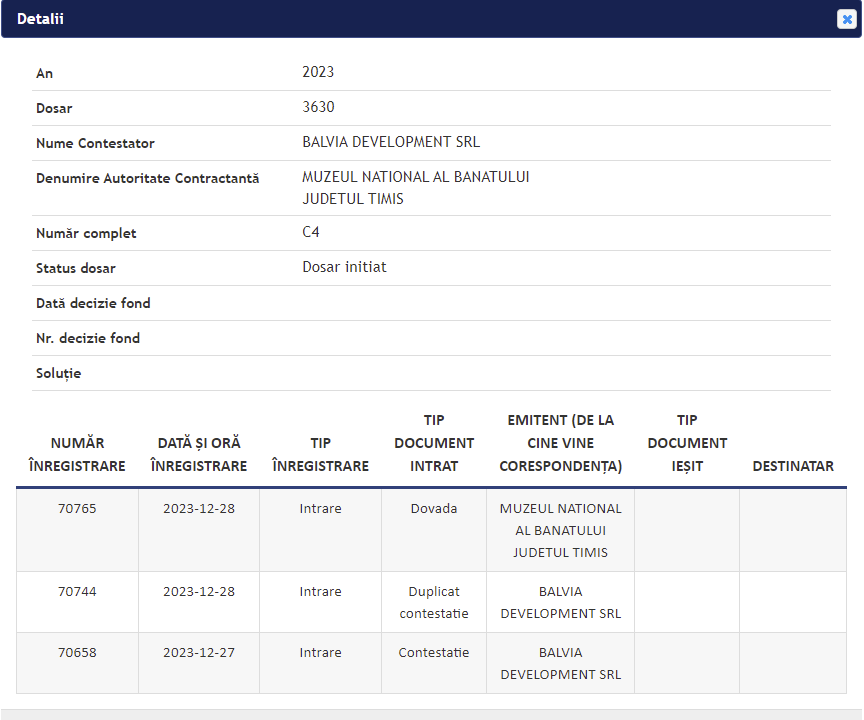864x720 pixels.
Task: Click the Emitent column header
Action: click(560, 443)
